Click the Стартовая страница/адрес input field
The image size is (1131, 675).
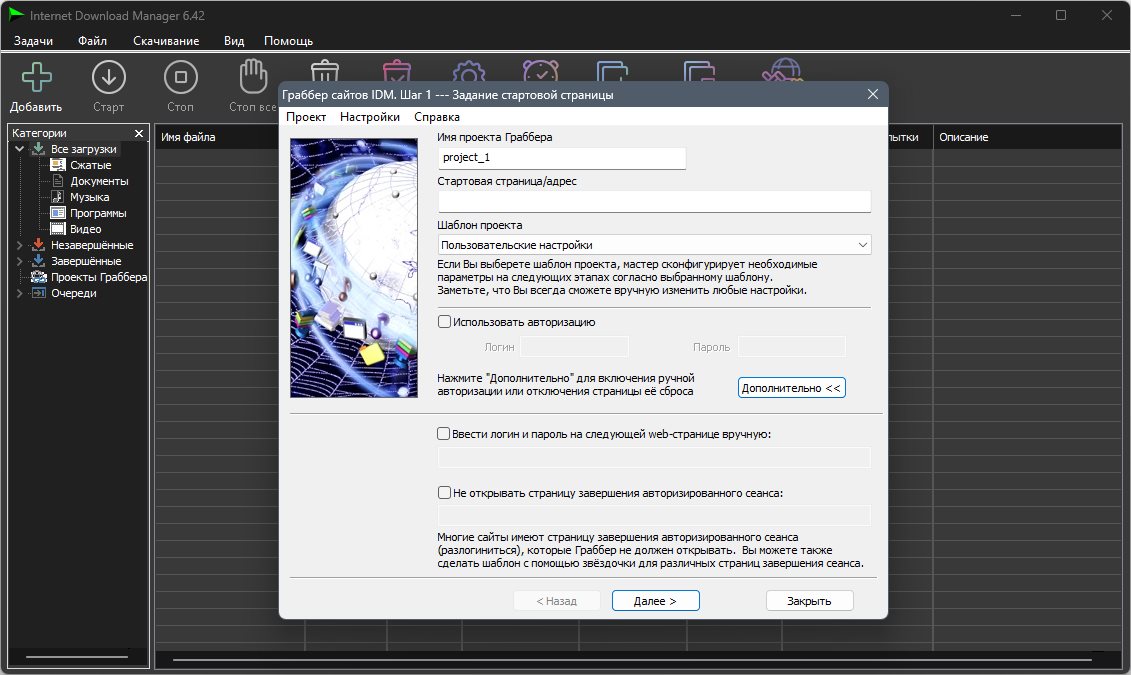click(x=654, y=201)
